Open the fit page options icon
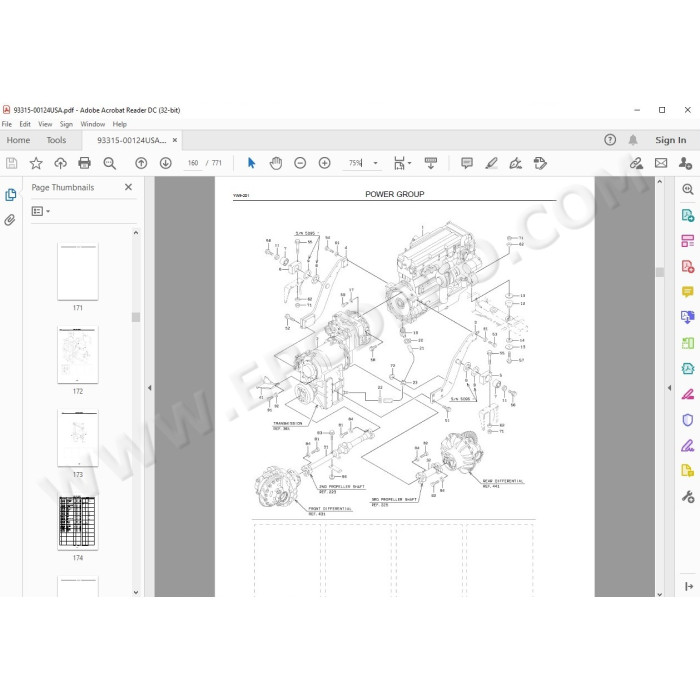Image resolution: width=700 pixels, height=700 pixels. tap(399, 163)
